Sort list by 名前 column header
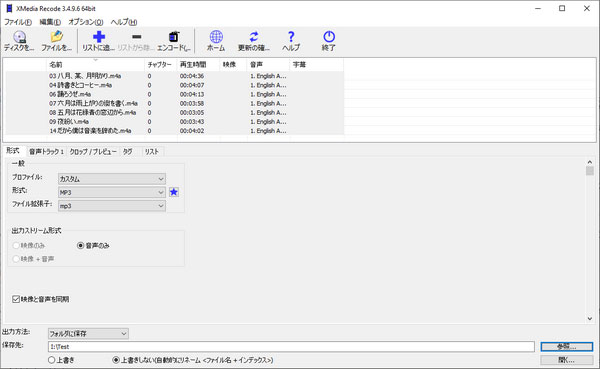Viewport: 600px width, 369px height. coord(95,65)
